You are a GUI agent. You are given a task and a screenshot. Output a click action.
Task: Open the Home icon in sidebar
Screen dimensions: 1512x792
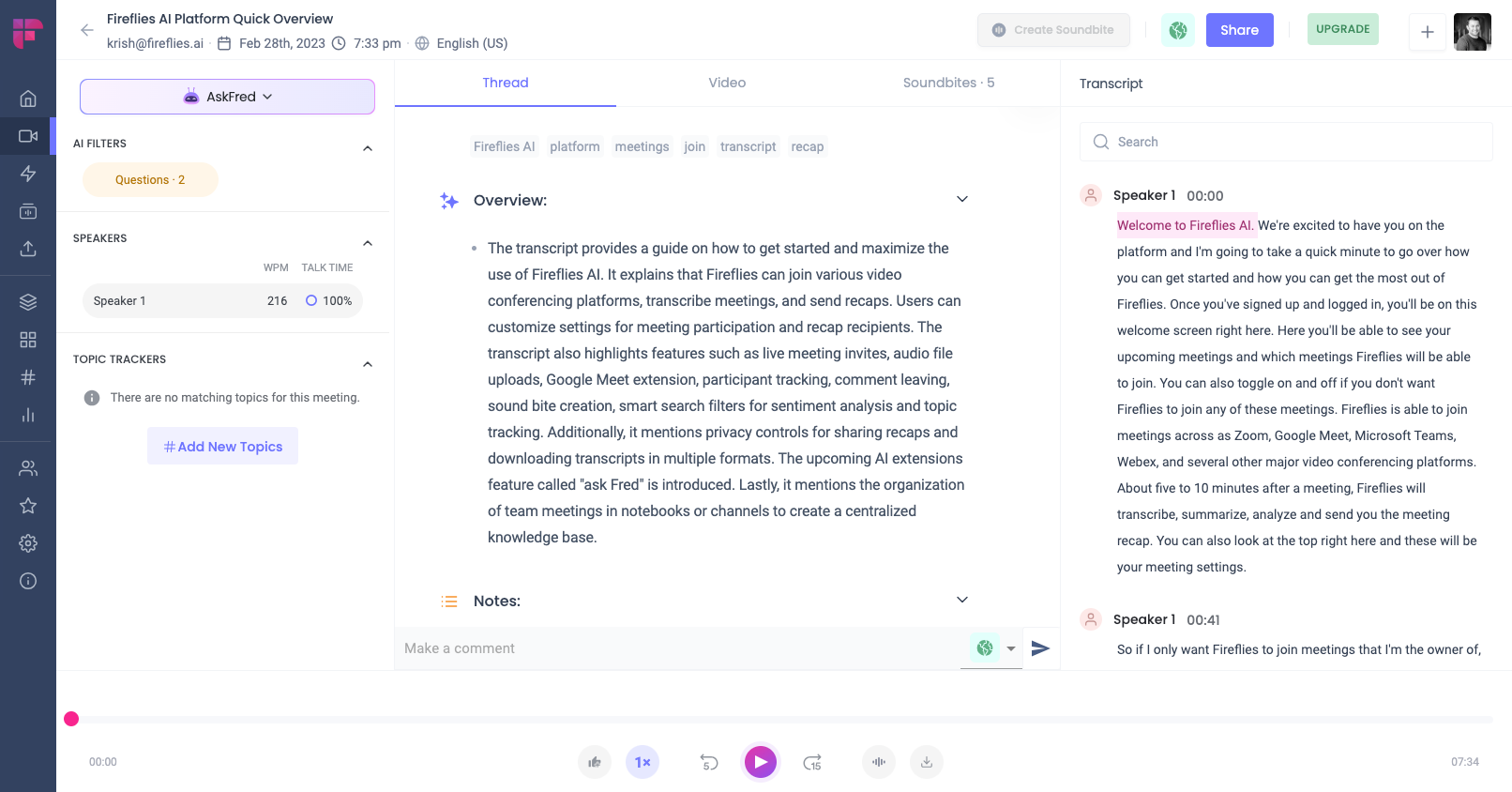pyautogui.click(x=28, y=99)
